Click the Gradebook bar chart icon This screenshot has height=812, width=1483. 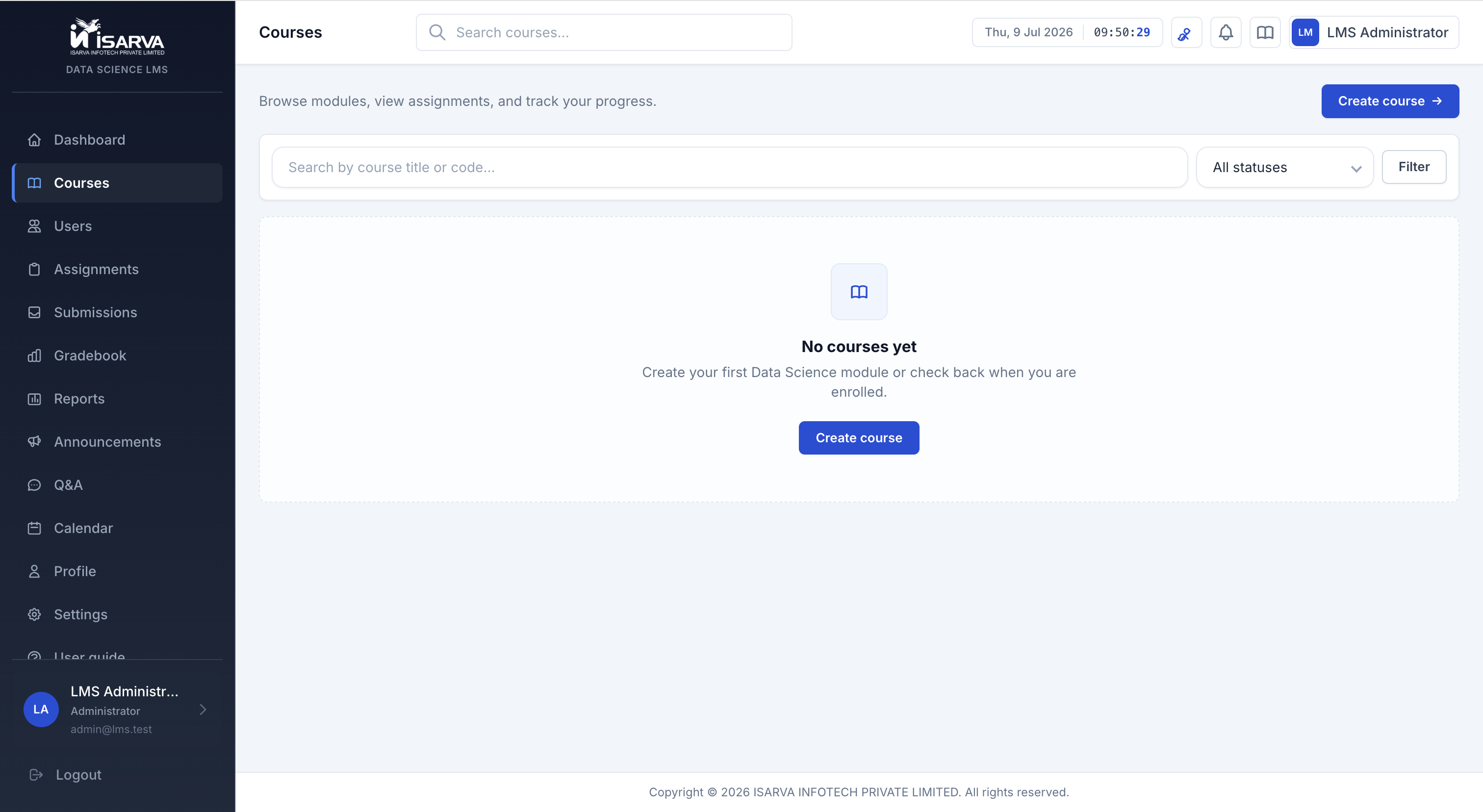34,355
